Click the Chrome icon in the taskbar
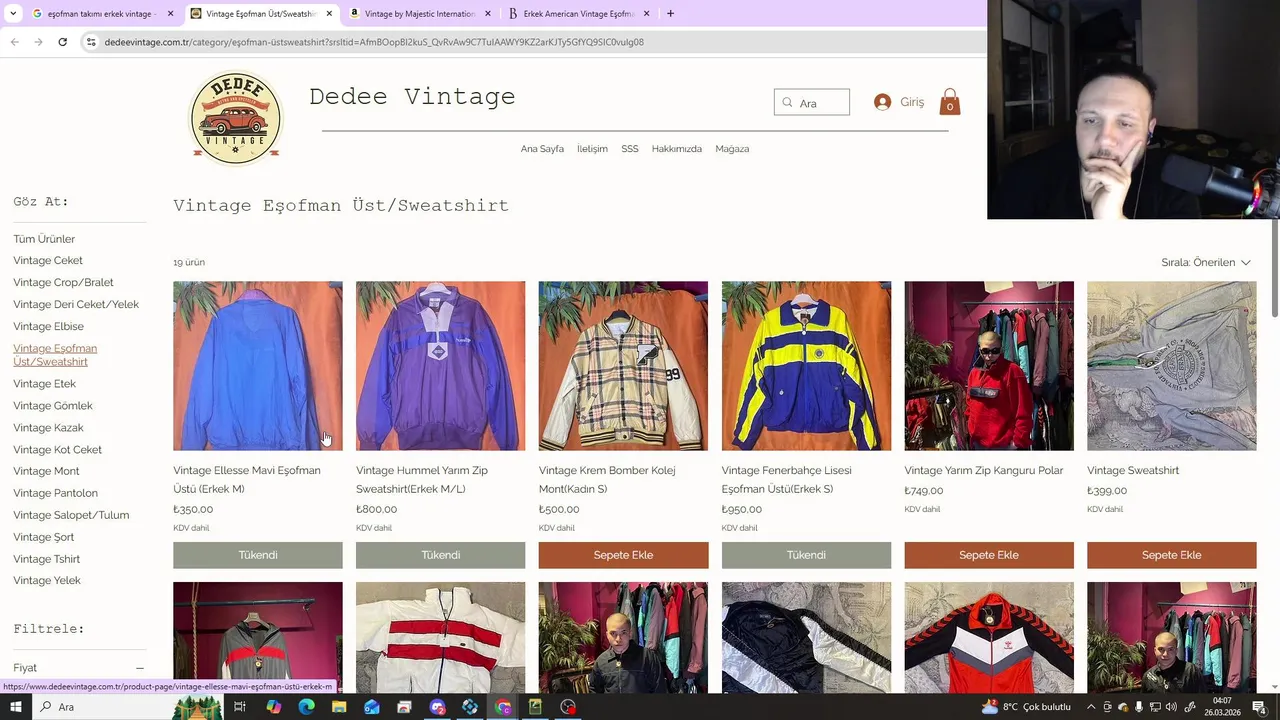The width and height of the screenshot is (1280, 720). pos(503,707)
